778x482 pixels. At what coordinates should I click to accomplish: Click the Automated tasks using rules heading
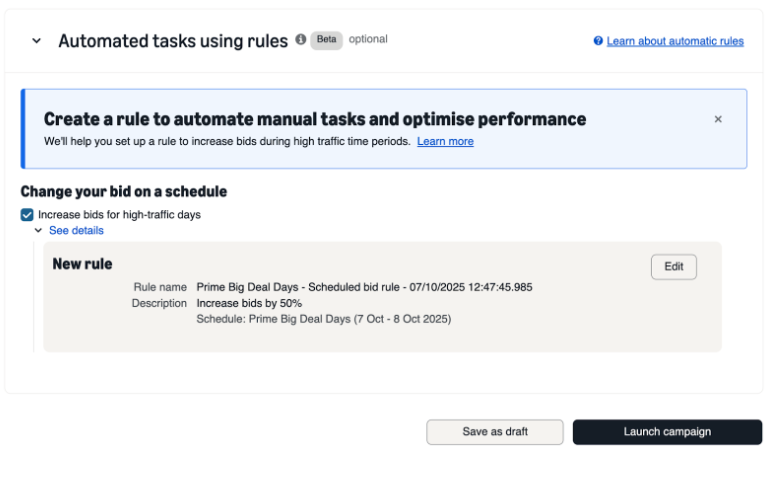174,41
